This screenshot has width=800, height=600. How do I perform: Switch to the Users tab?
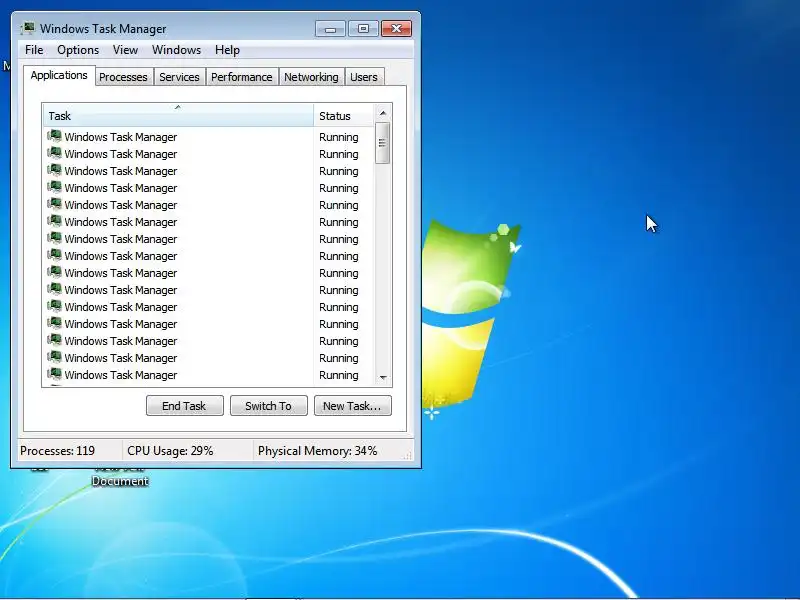(x=364, y=77)
